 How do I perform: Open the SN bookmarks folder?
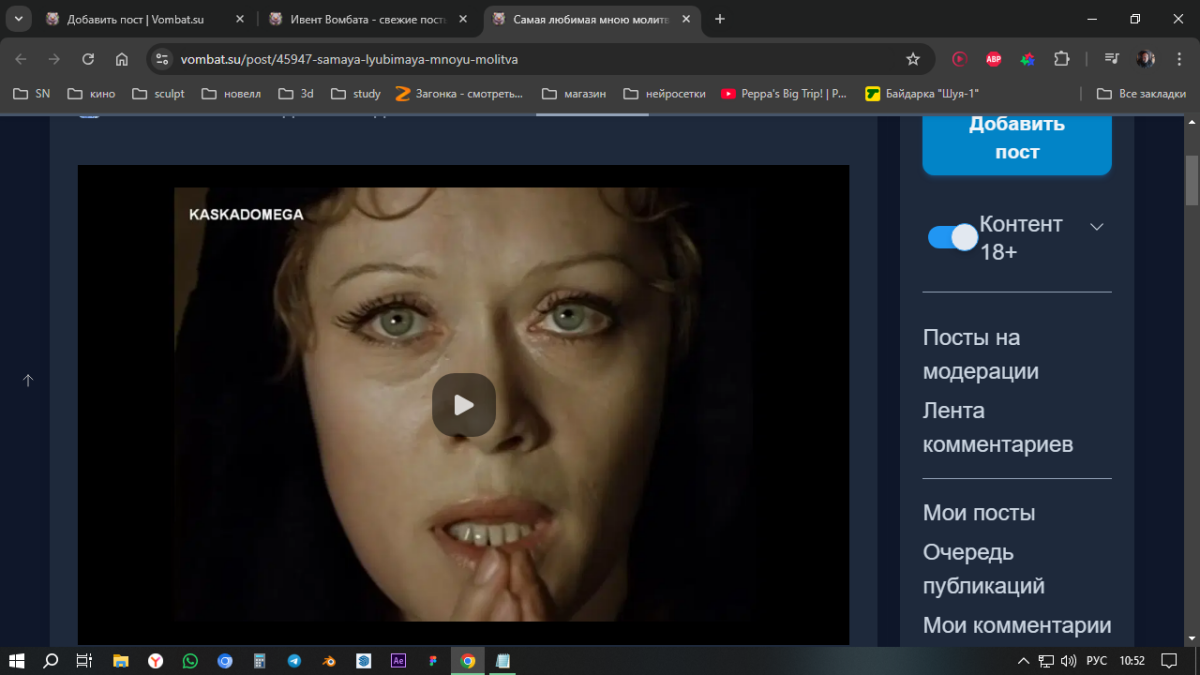(x=31, y=94)
